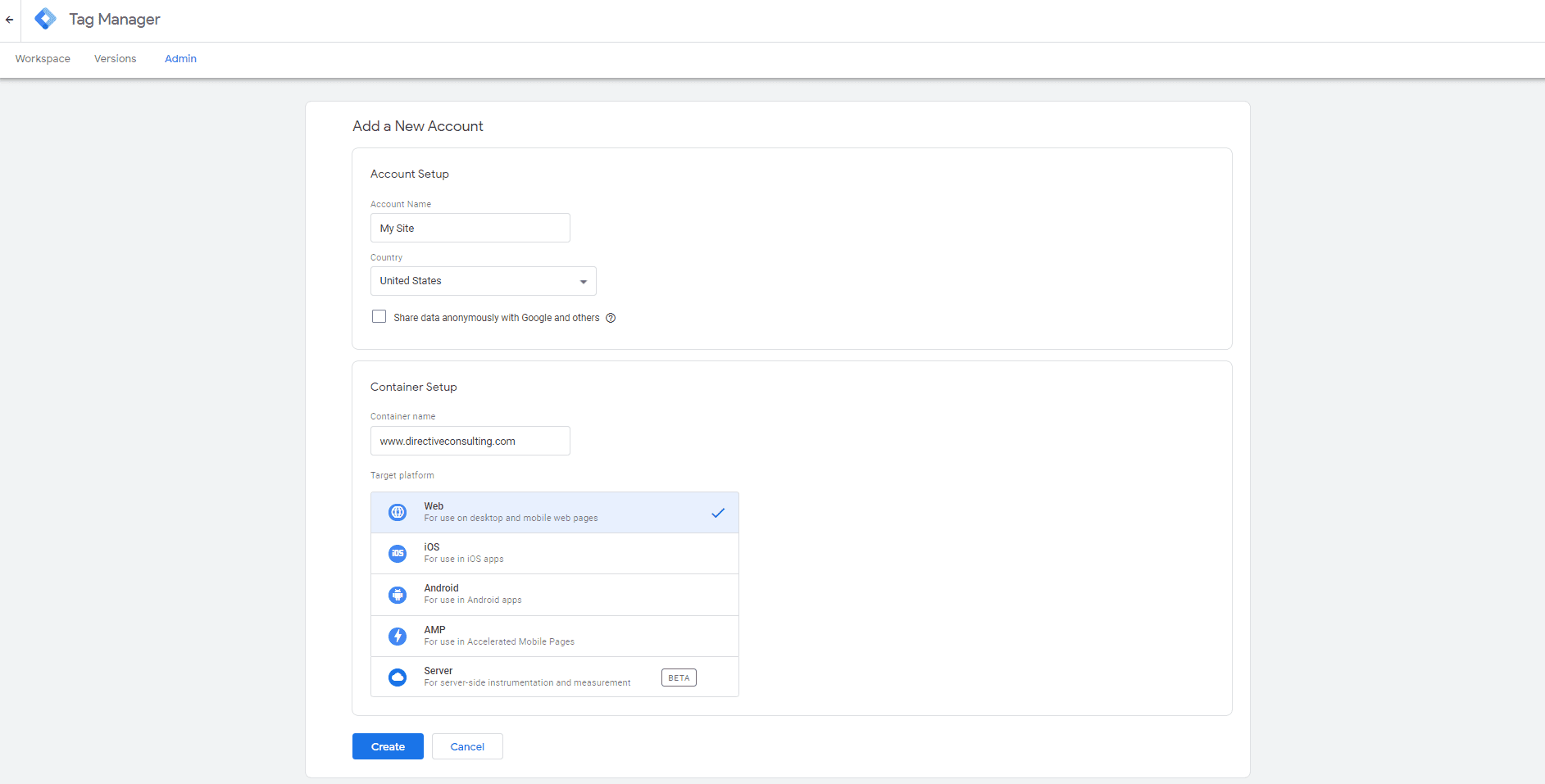Switch to the Admin tab
This screenshot has width=1545, height=784.
[180, 59]
